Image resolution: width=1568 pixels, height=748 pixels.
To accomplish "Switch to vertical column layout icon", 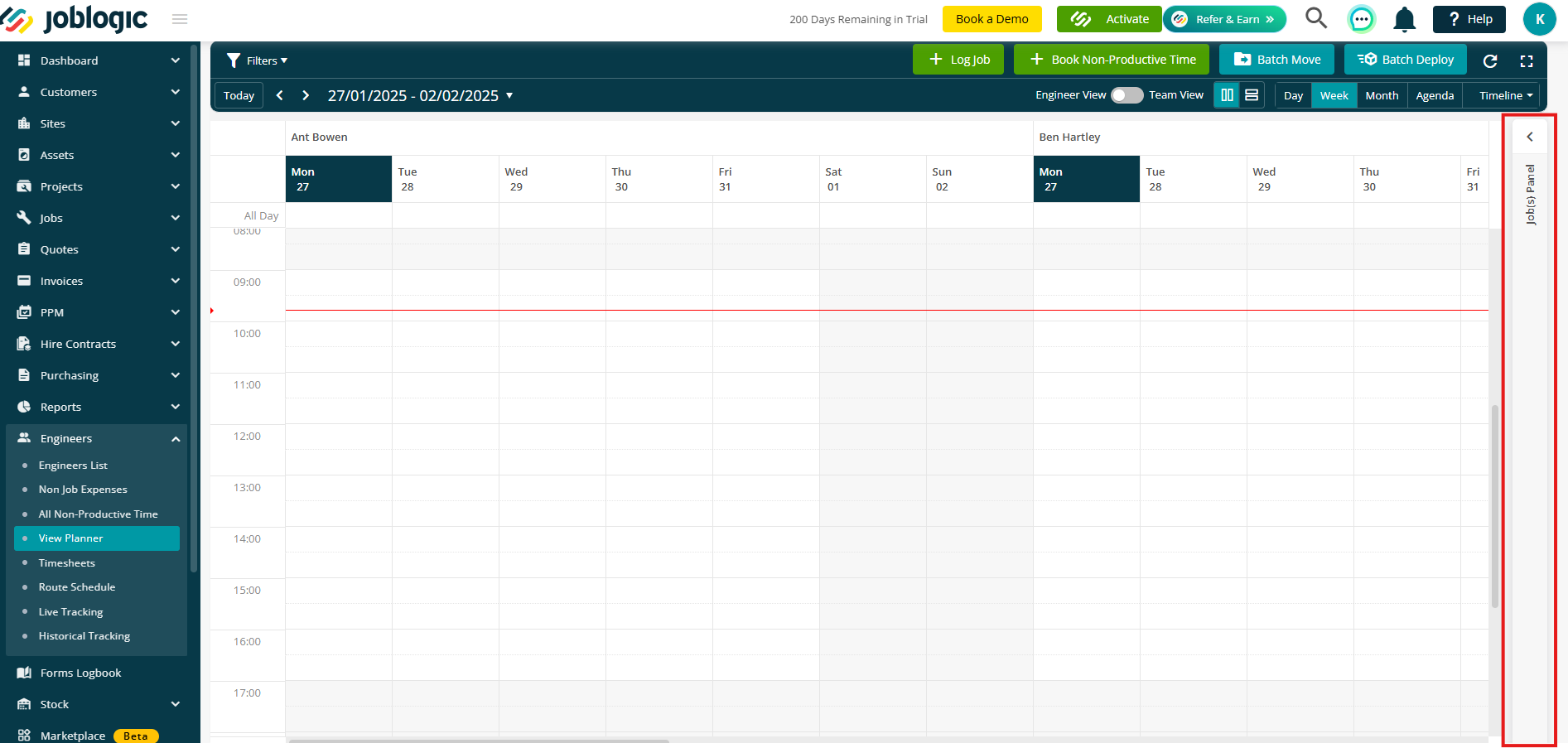I will pos(1227,95).
